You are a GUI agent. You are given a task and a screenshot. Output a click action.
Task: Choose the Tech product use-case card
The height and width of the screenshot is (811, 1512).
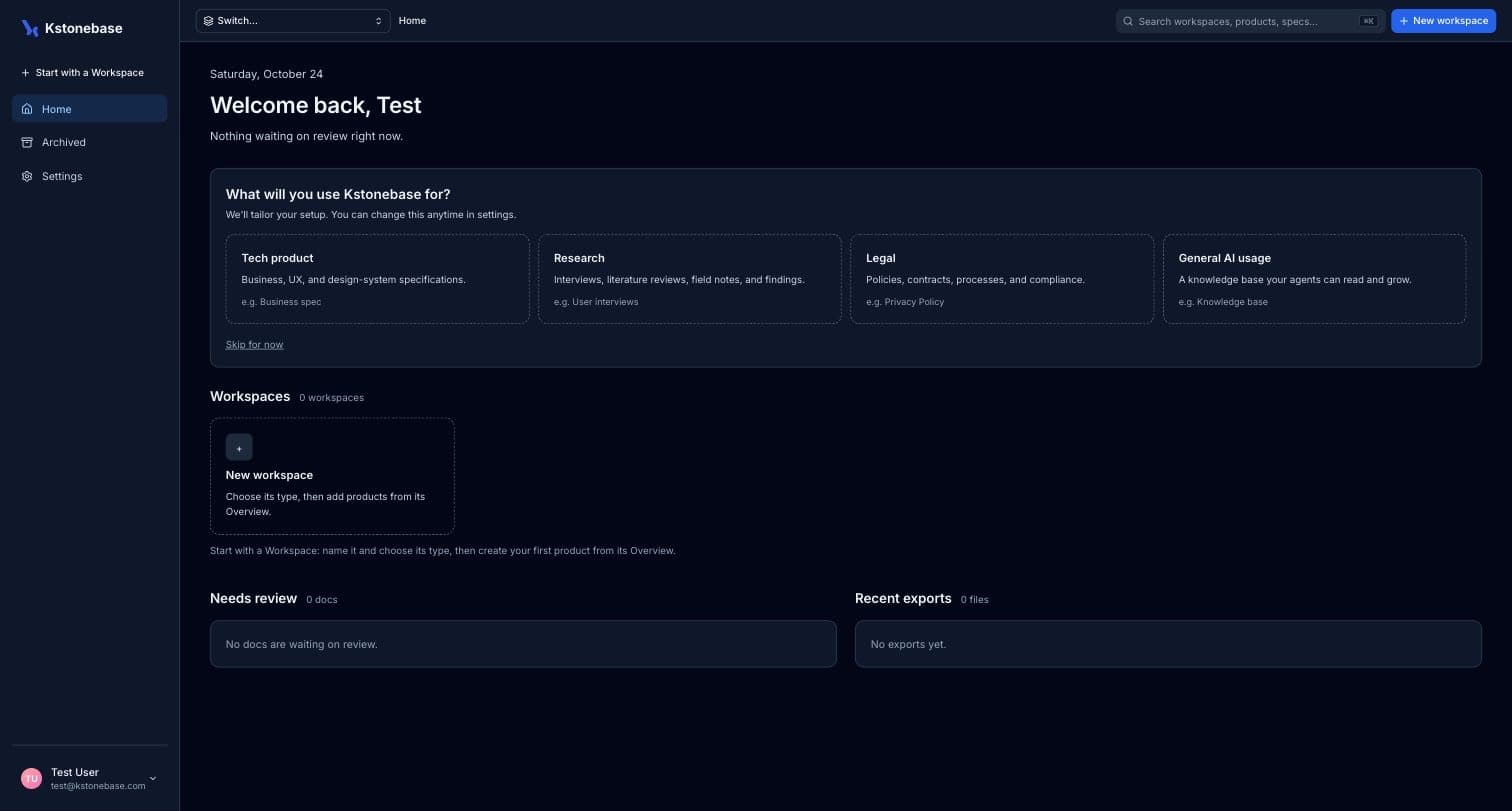pyautogui.click(x=377, y=279)
